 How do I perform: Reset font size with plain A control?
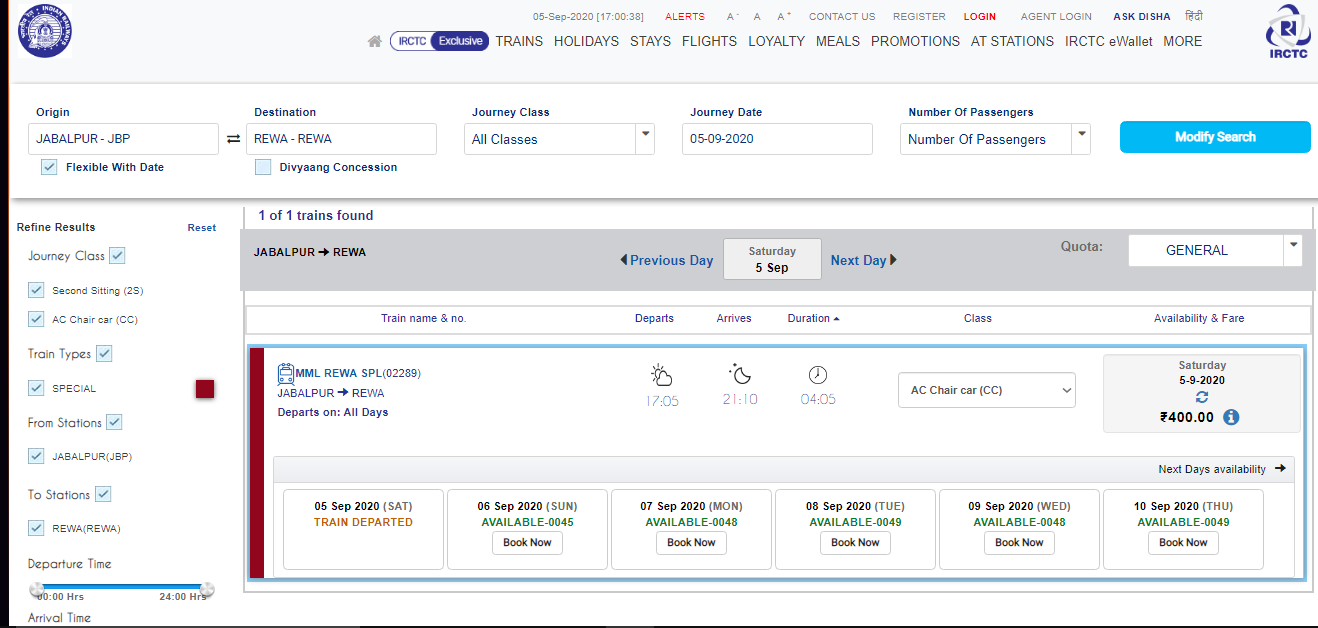(x=757, y=17)
